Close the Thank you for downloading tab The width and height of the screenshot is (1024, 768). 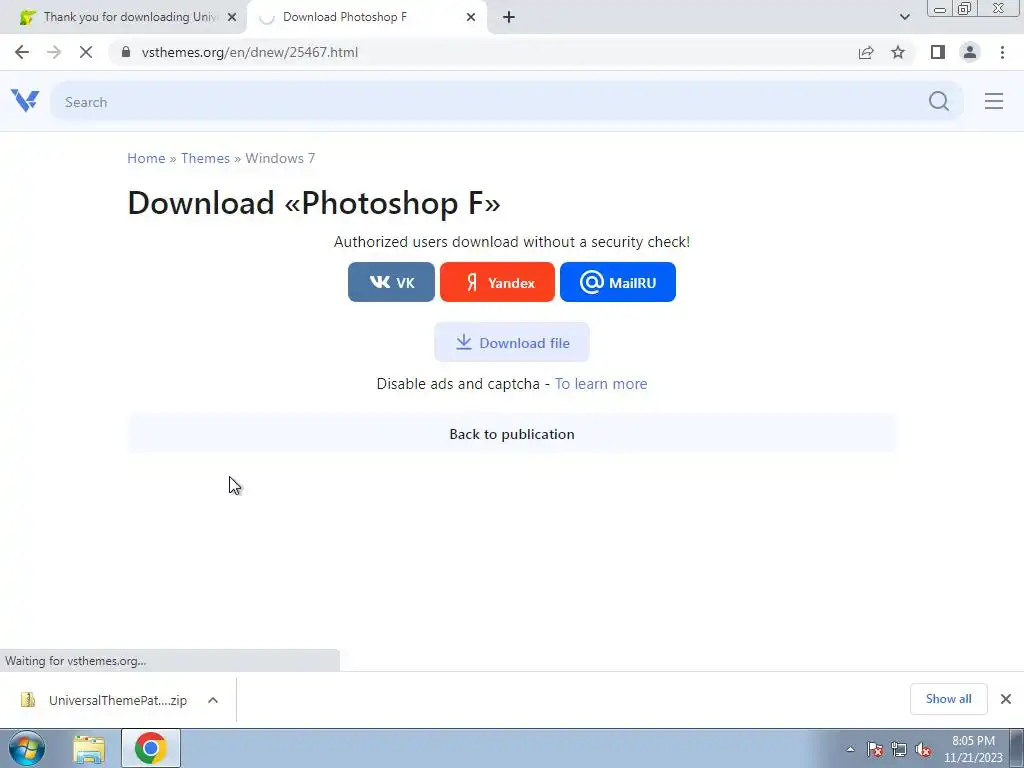[232, 17]
